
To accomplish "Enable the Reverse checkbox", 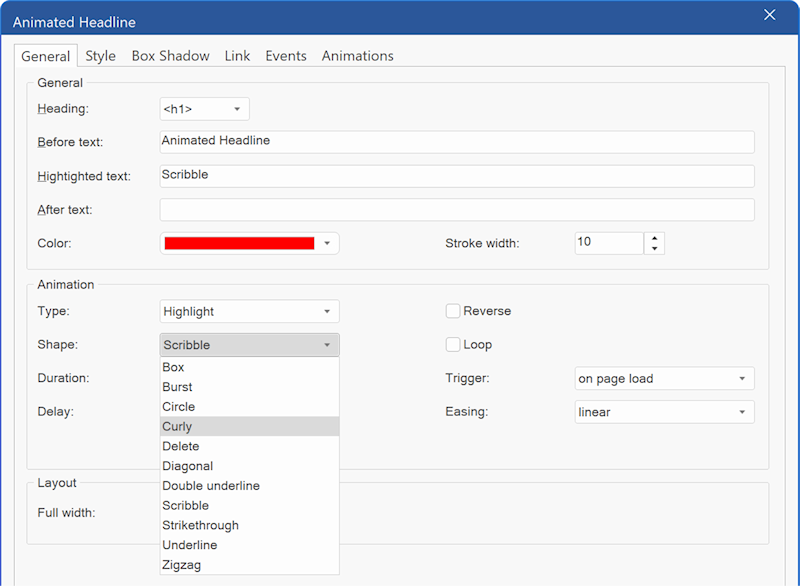I will [453, 311].
